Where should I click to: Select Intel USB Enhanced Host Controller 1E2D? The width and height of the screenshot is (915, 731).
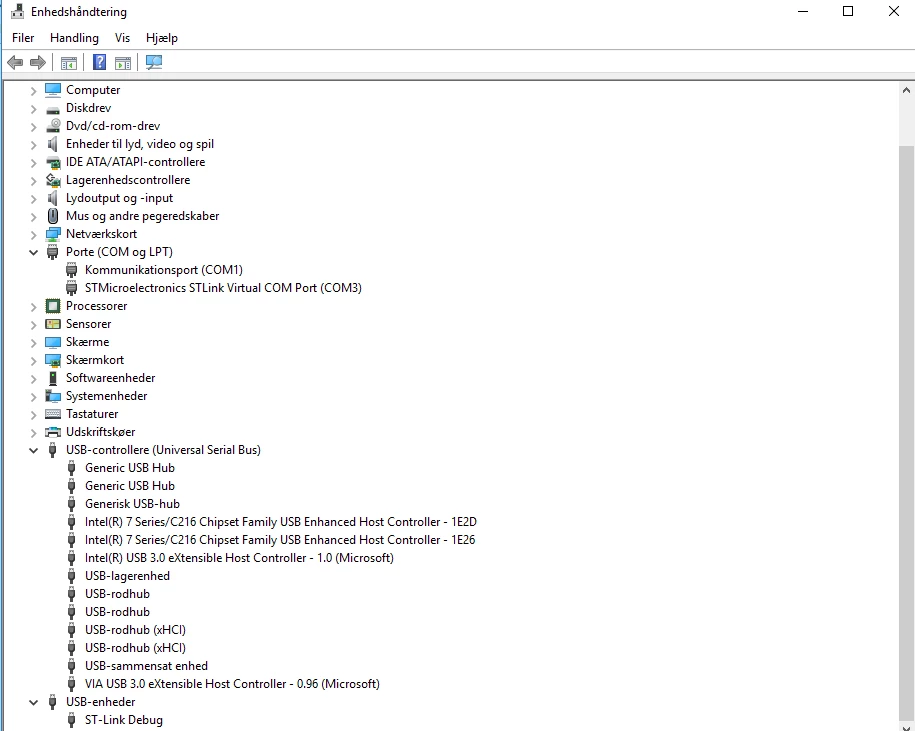[x=281, y=522]
